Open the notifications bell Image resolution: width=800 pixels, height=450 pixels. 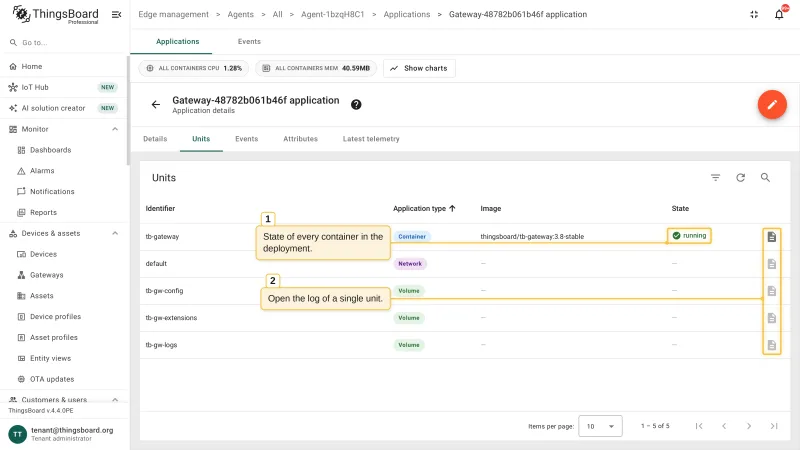(779, 14)
